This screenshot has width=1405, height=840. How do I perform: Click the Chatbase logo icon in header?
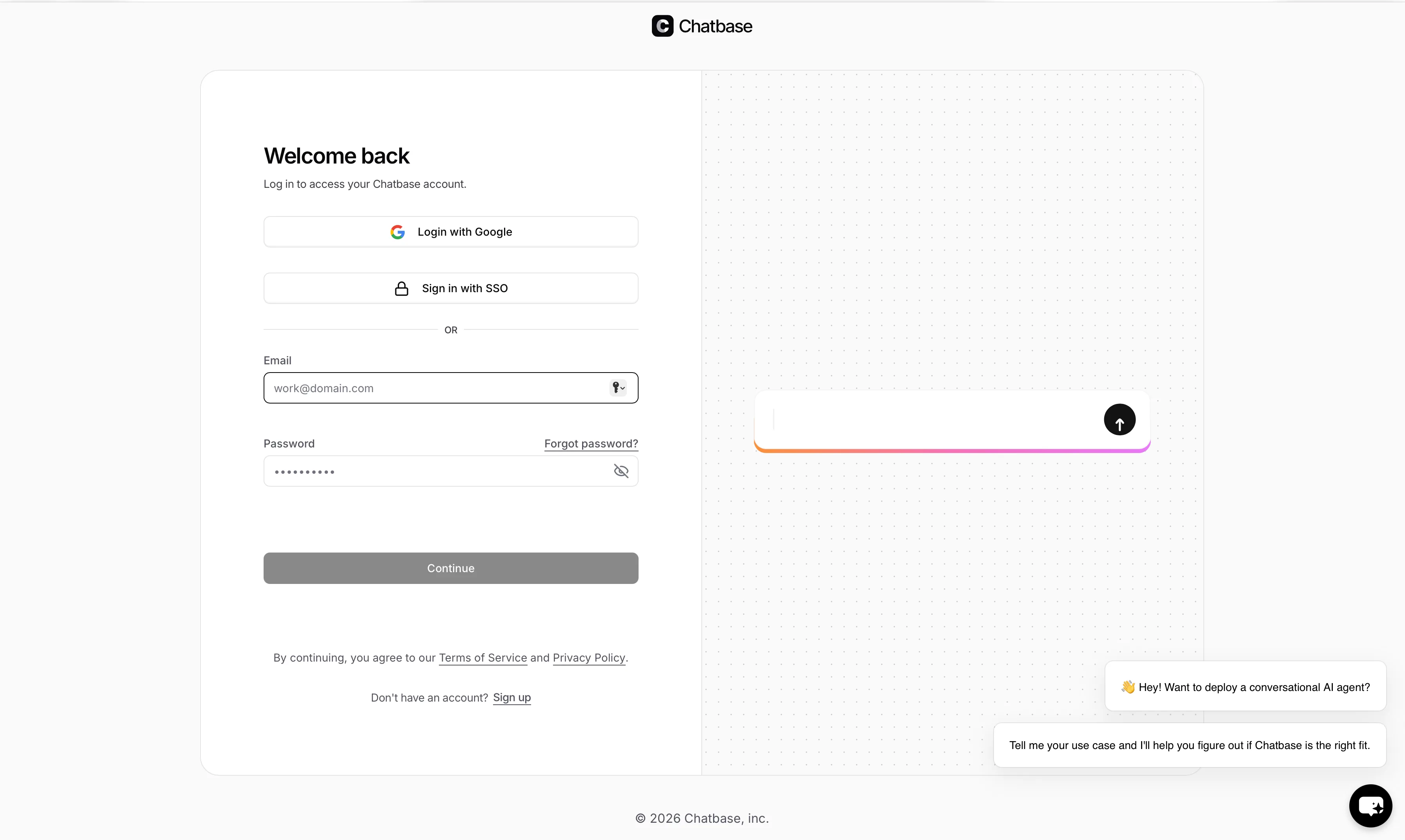662,26
